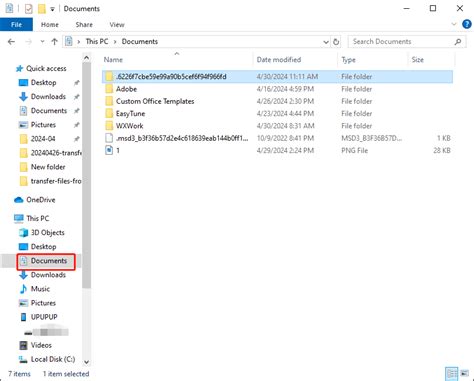Select the .msd3_b3f36b57d2e4c... file

[x=277, y=138]
